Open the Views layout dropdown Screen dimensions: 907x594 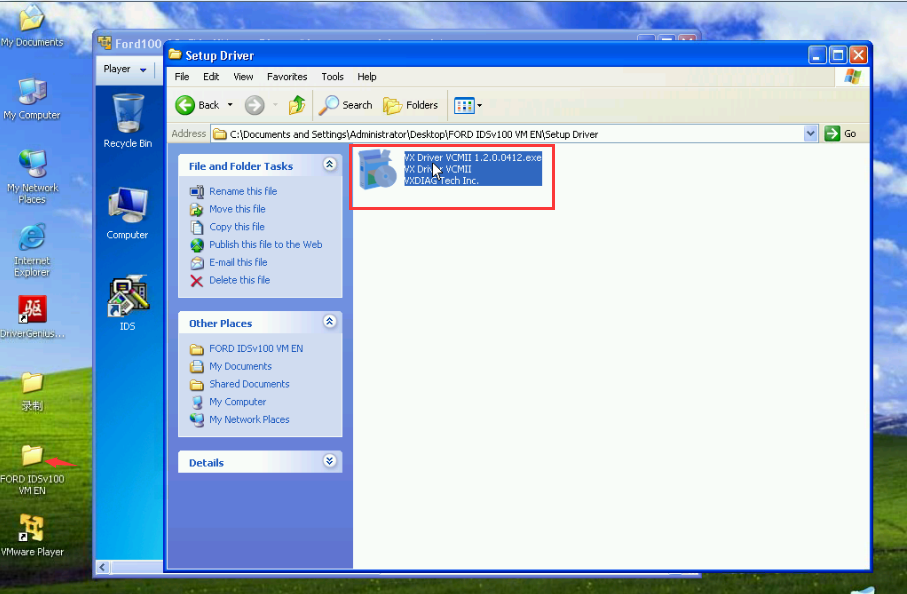468,105
